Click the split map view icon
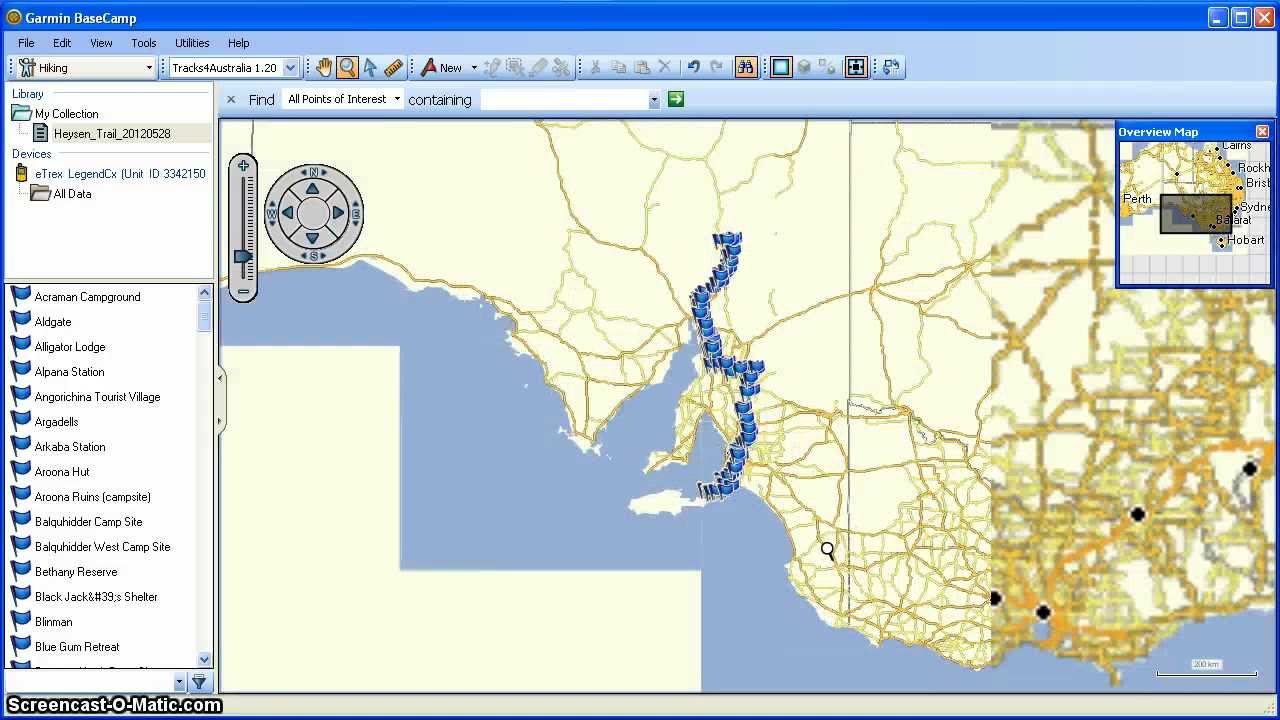The height and width of the screenshot is (720, 1280). pyautogui.click(x=827, y=68)
